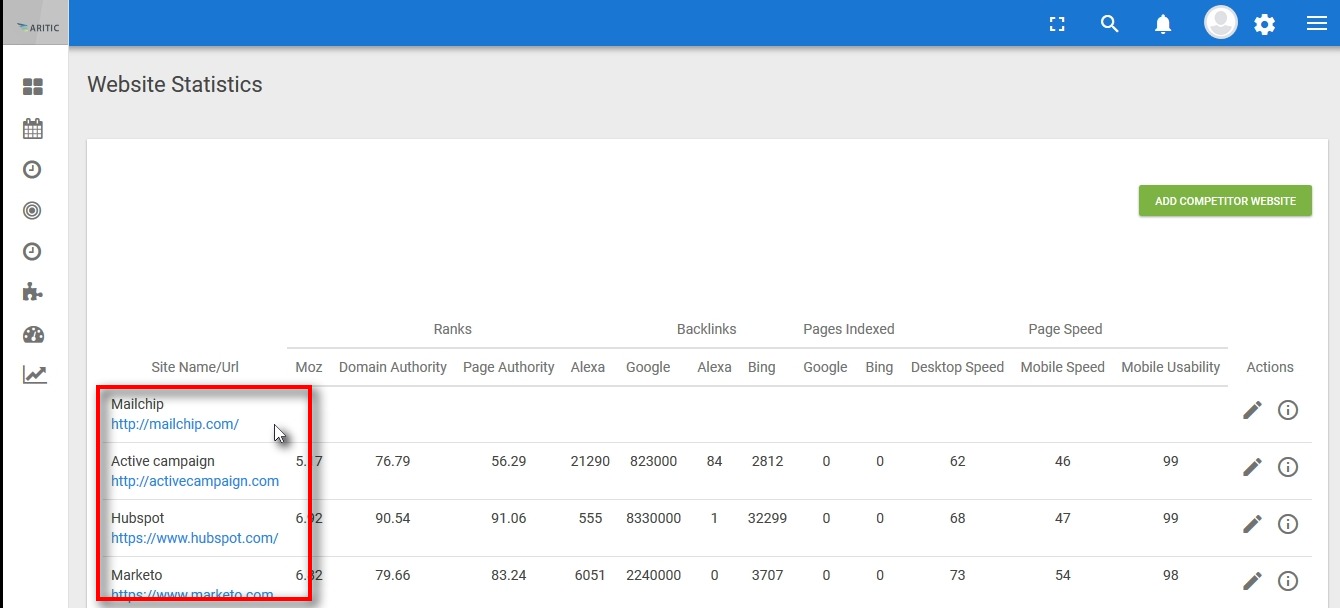Click Alexa backlinks value 84
This screenshot has width=1340, height=608.
714,461
